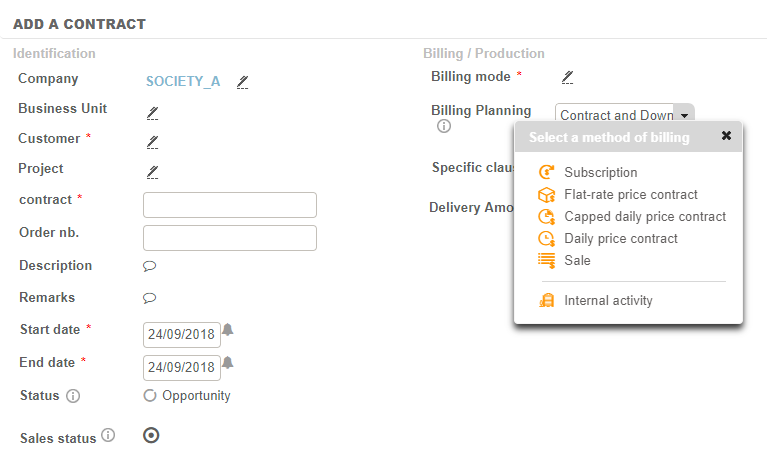Click the contract name input field
Viewport: 767px width, 460px height.
230,205
